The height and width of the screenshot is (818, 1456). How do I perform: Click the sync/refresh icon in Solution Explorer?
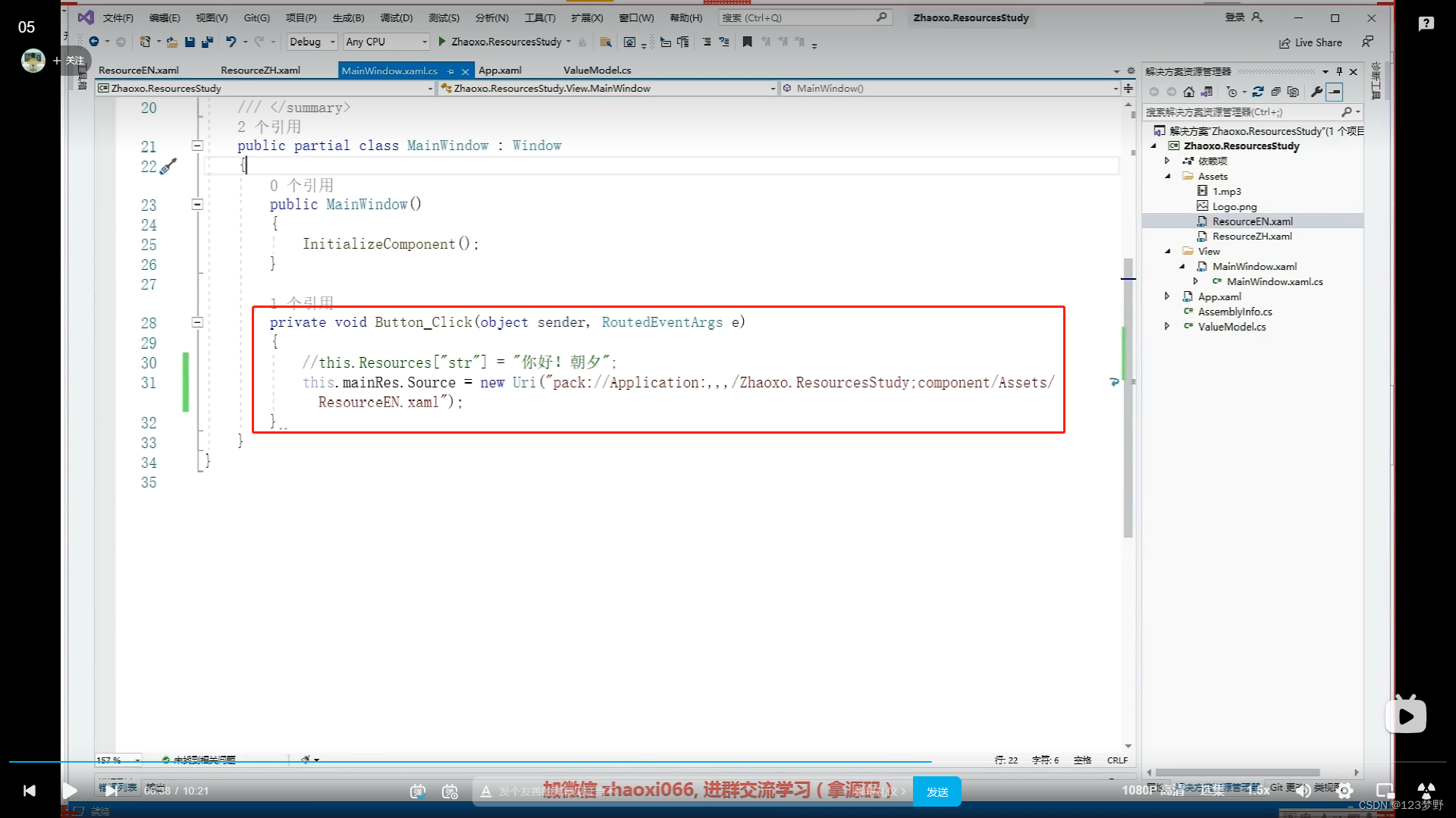1258,92
